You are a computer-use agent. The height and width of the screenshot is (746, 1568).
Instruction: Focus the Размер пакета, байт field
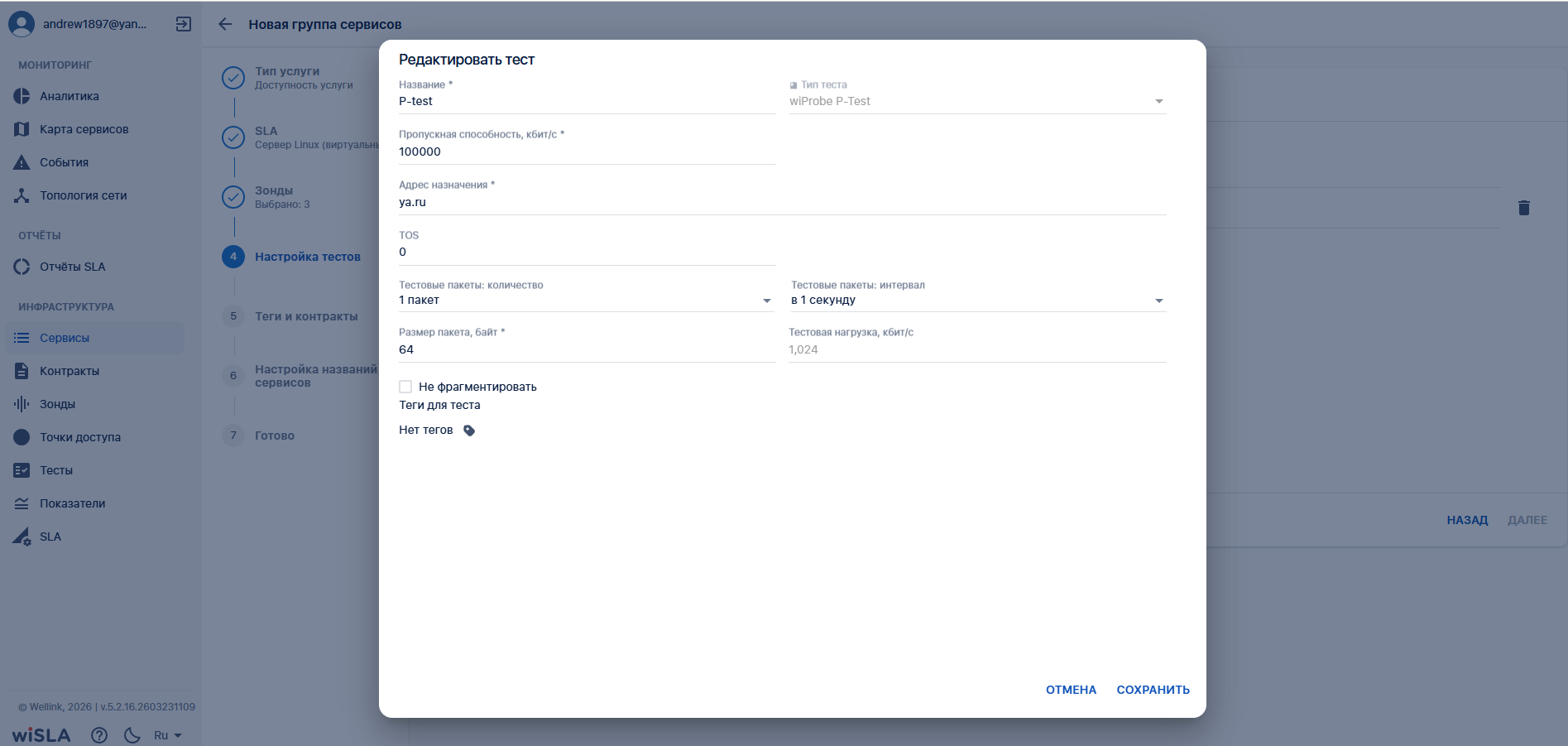586,350
